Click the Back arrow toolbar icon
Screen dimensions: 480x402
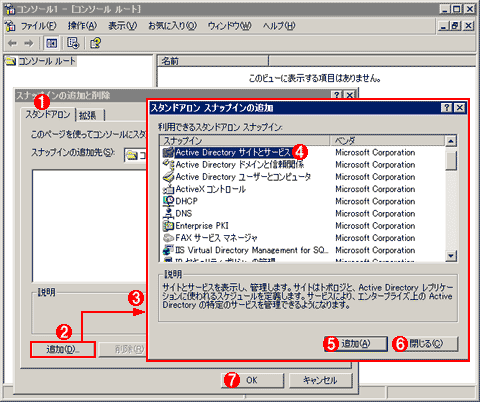tap(13, 43)
